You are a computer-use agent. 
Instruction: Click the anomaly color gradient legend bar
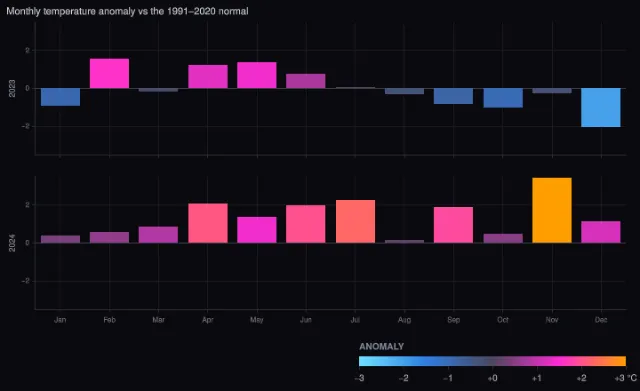pyautogui.click(x=492, y=361)
